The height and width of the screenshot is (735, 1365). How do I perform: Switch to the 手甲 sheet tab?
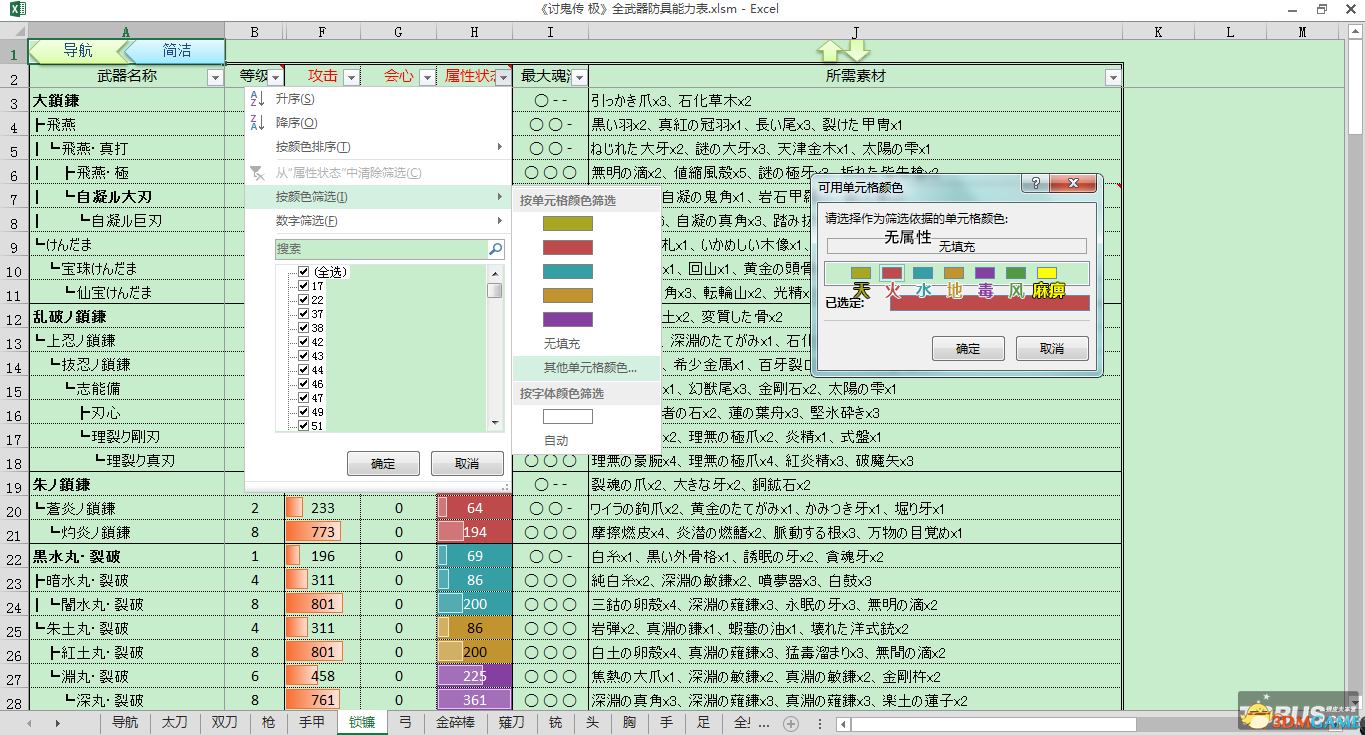click(x=312, y=722)
